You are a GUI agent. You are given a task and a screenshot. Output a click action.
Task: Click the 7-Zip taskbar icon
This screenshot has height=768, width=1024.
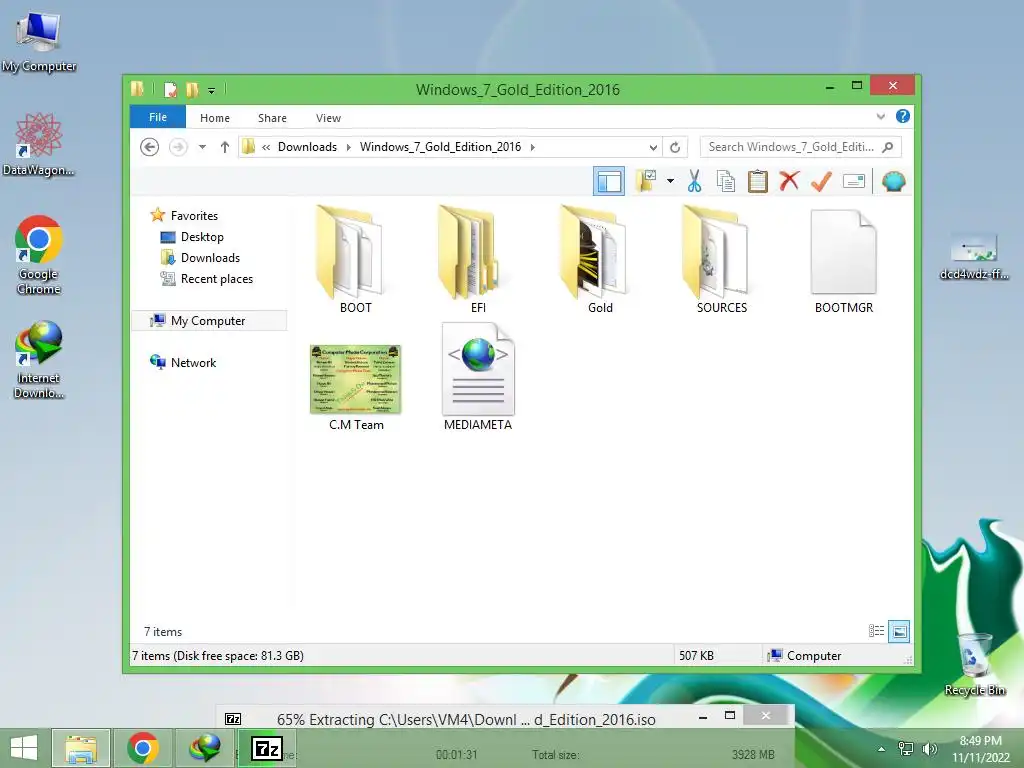[x=266, y=748]
